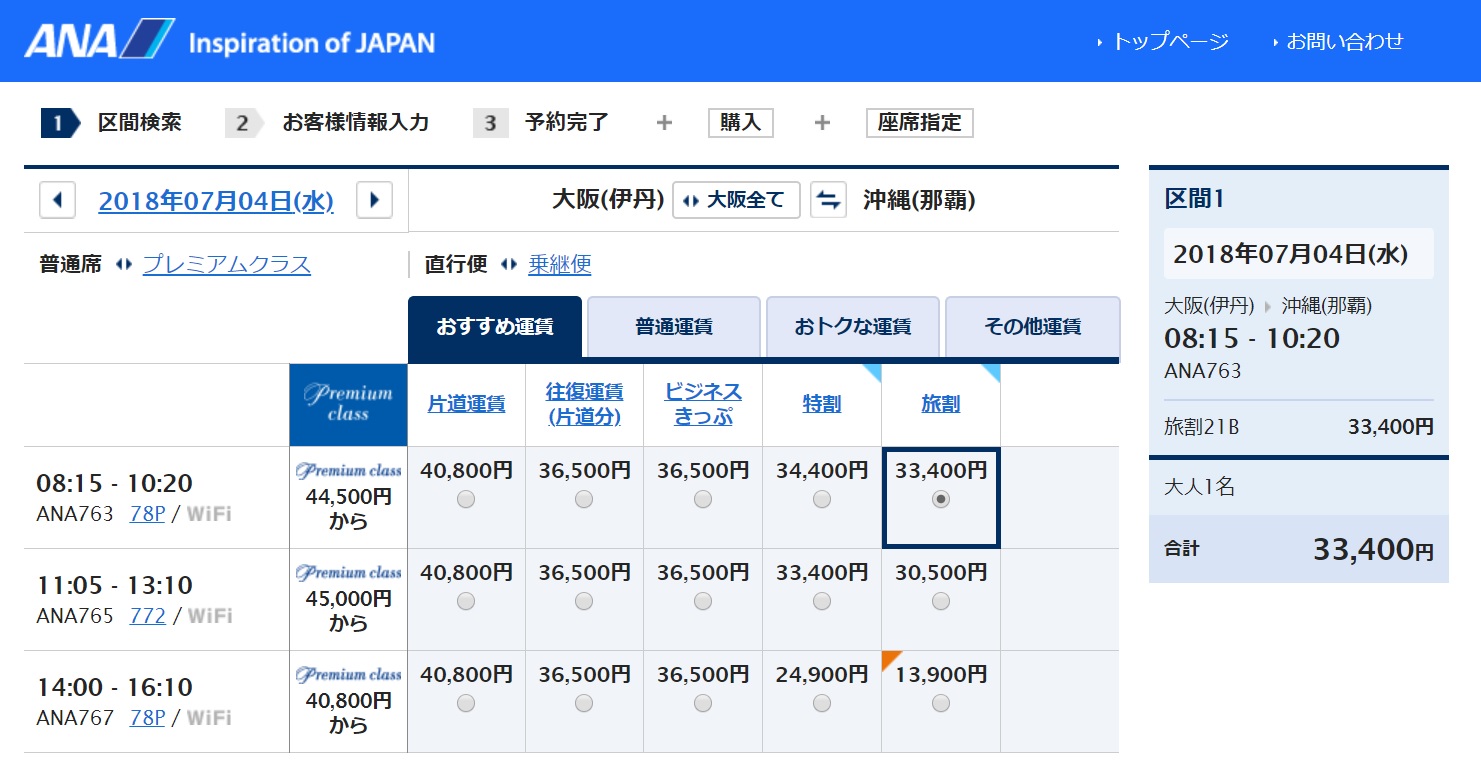Click the 11:05 - 13:10 flight time
Viewport: 1481px width, 771px height.
click(x=115, y=586)
